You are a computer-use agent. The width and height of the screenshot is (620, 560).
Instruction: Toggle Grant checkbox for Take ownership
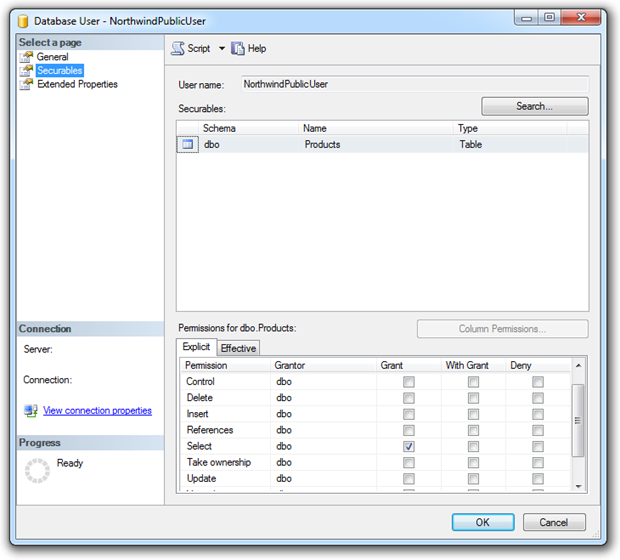click(x=408, y=463)
